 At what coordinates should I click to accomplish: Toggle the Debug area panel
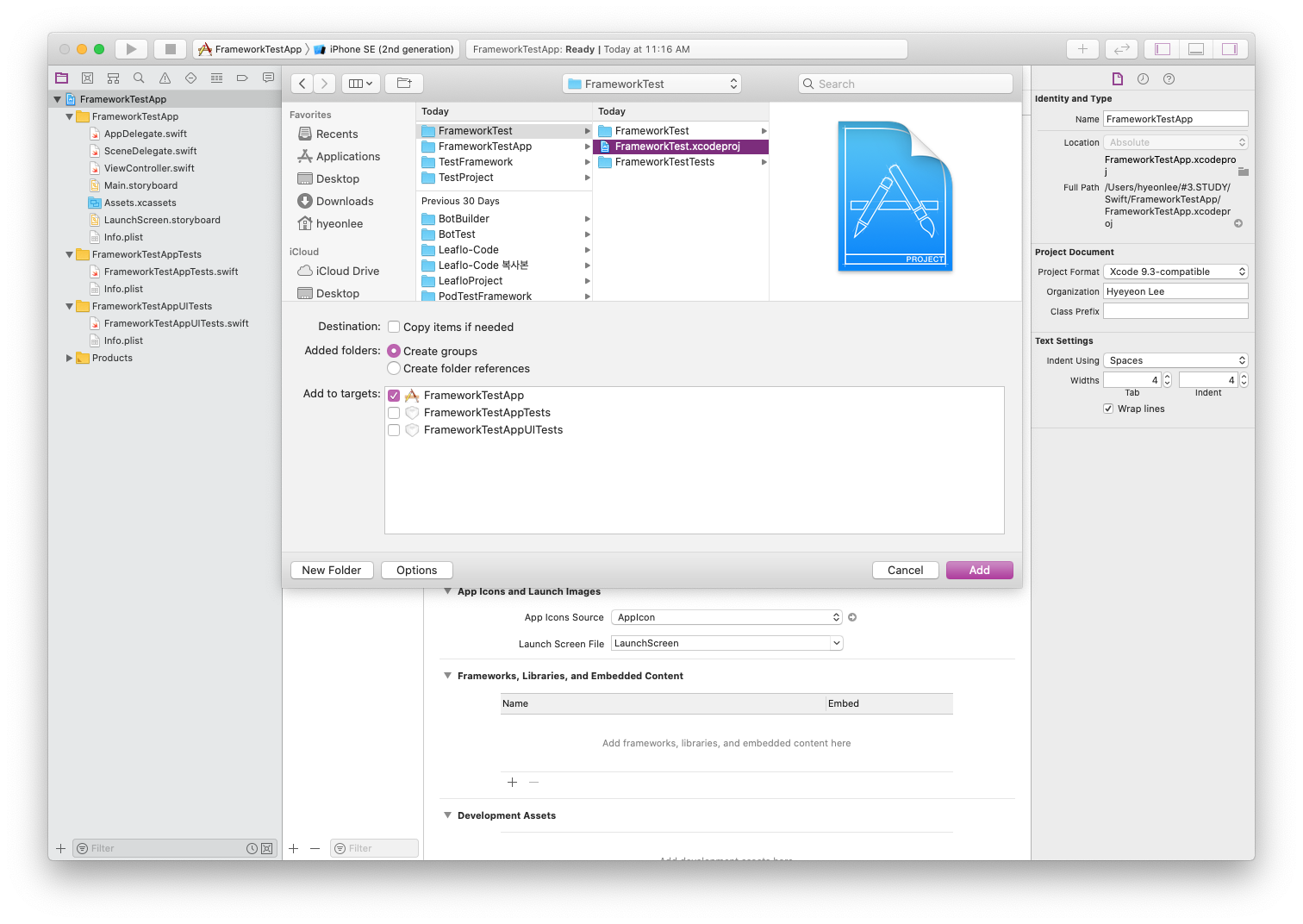pyautogui.click(x=1196, y=49)
